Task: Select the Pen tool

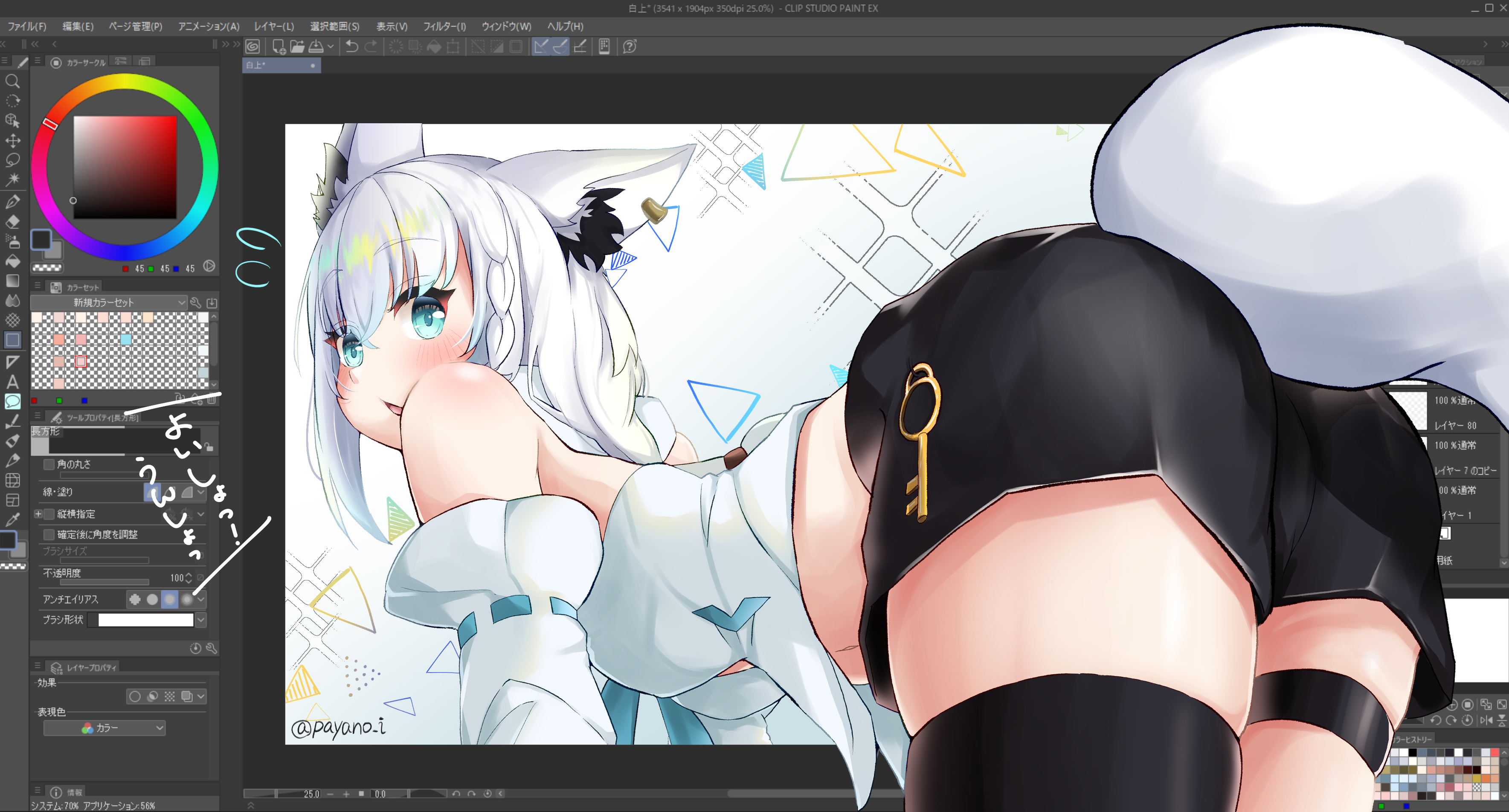Action: [12, 202]
